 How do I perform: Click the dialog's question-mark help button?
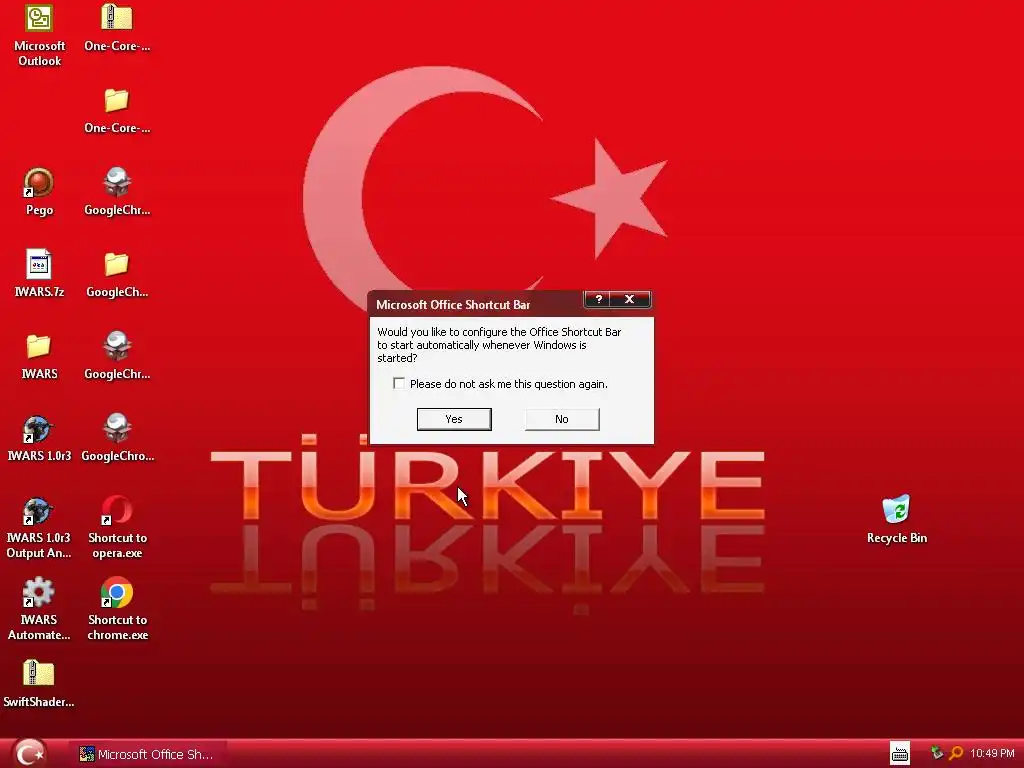(598, 299)
